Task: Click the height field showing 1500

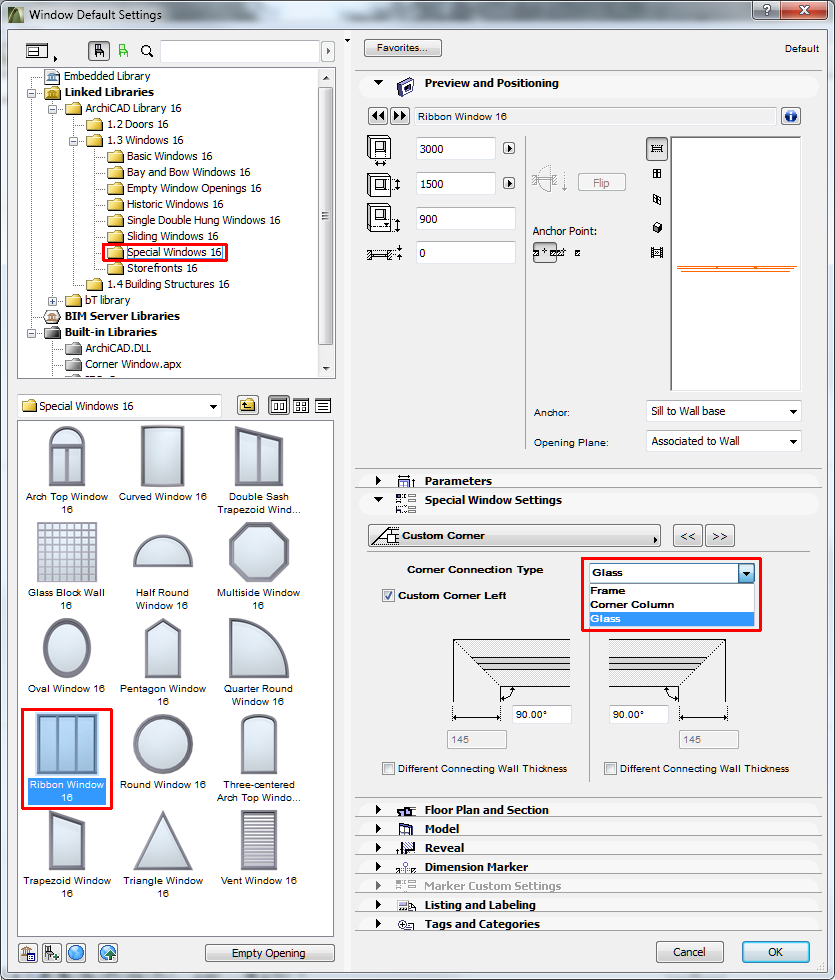Action: (x=456, y=184)
